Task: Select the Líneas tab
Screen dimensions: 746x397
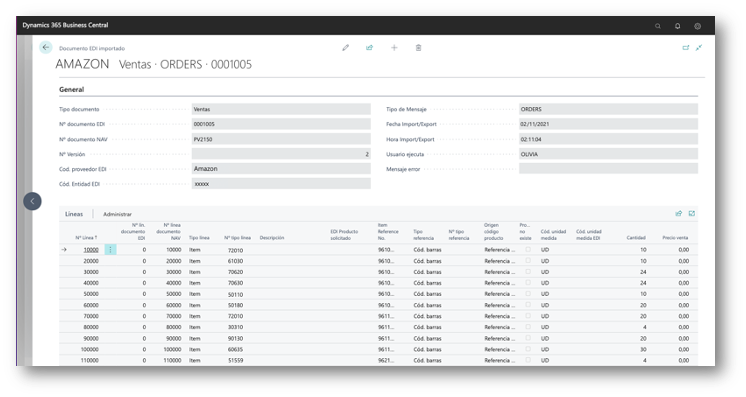Action: (x=74, y=214)
